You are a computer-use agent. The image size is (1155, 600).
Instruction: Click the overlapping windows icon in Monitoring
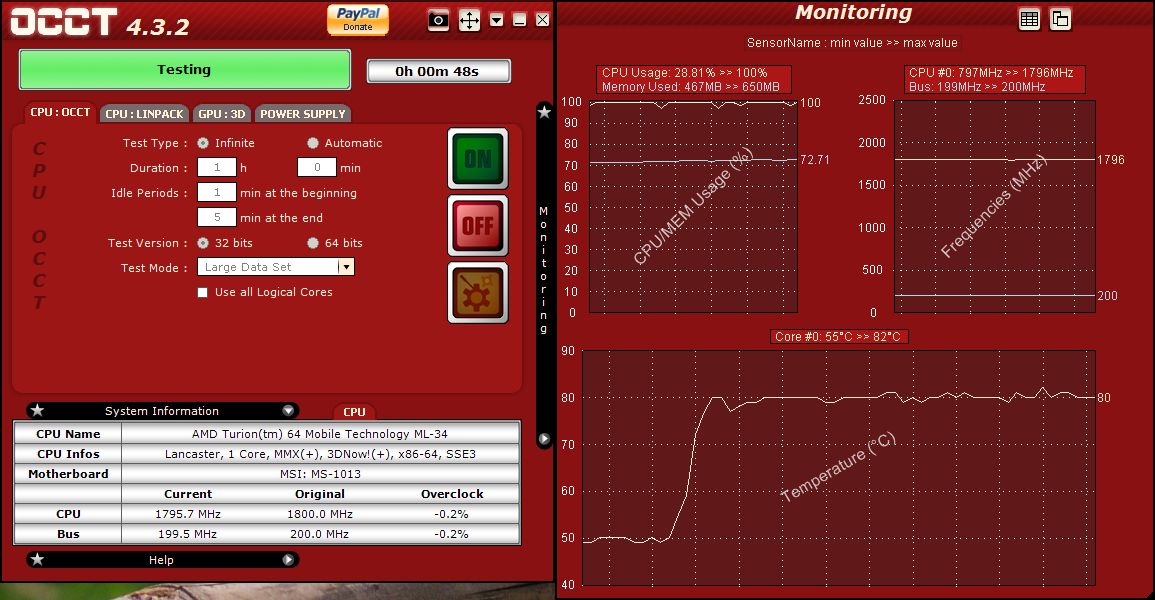coord(1060,18)
